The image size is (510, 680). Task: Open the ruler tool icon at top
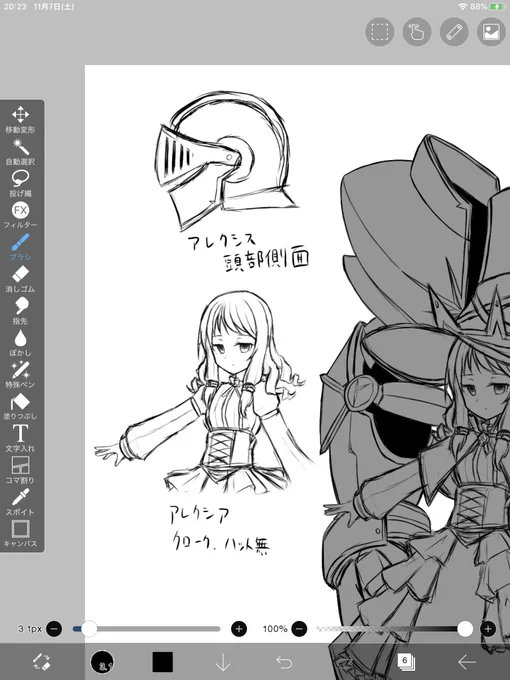pyautogui.click(x=454, y=32)
